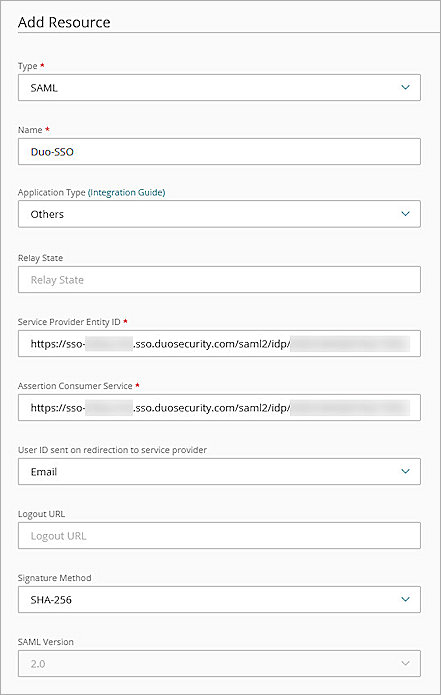
Task: Click the Application Type label text
Action: tap(51, 192)
